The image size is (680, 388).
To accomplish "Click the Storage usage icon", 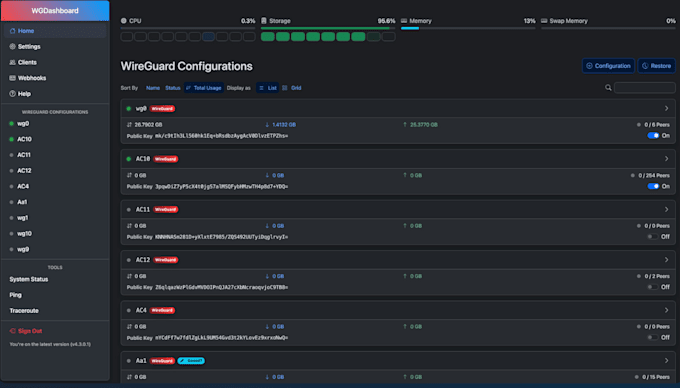I will pyautogui.click(x=264, y=20).
